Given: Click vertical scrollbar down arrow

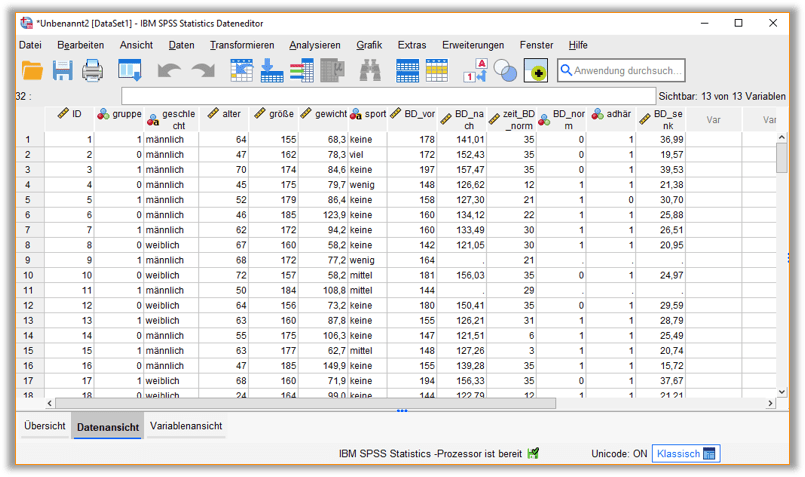Looking at the screenshot, I should pos(782,391).
